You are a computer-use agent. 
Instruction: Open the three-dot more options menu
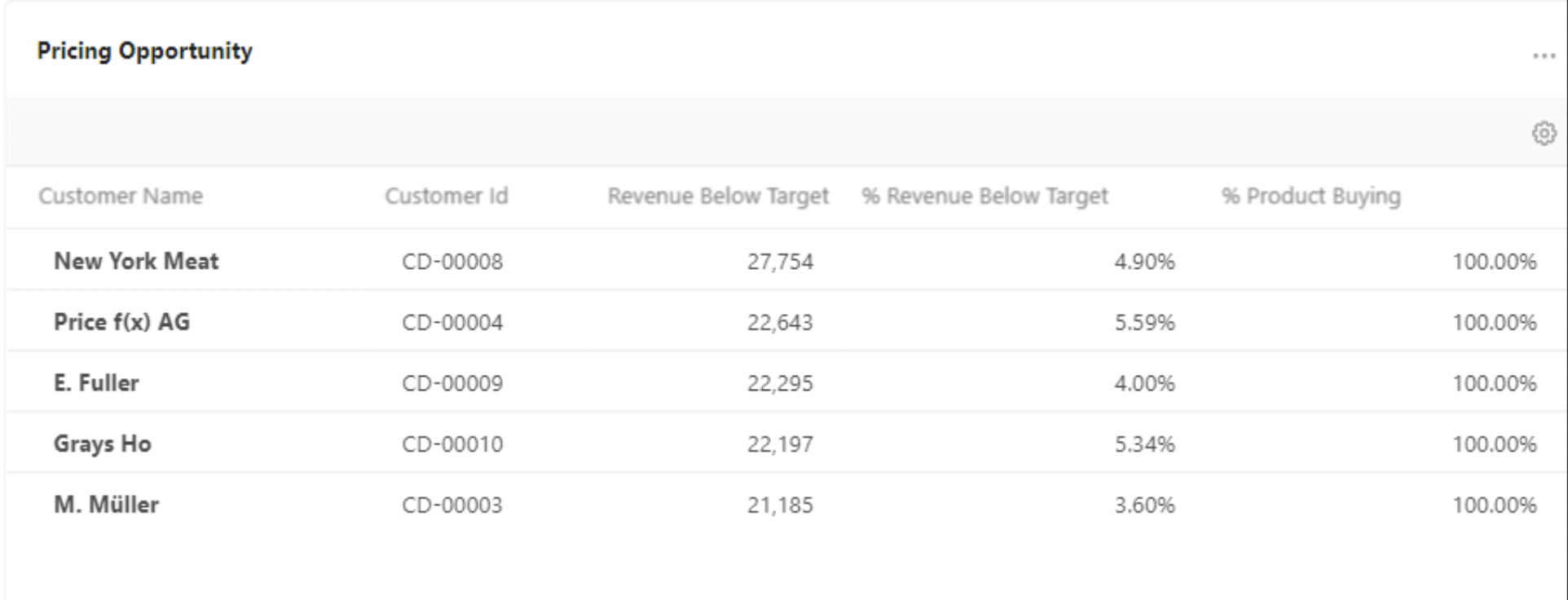pyautogui.click(x=1543, y=56)
